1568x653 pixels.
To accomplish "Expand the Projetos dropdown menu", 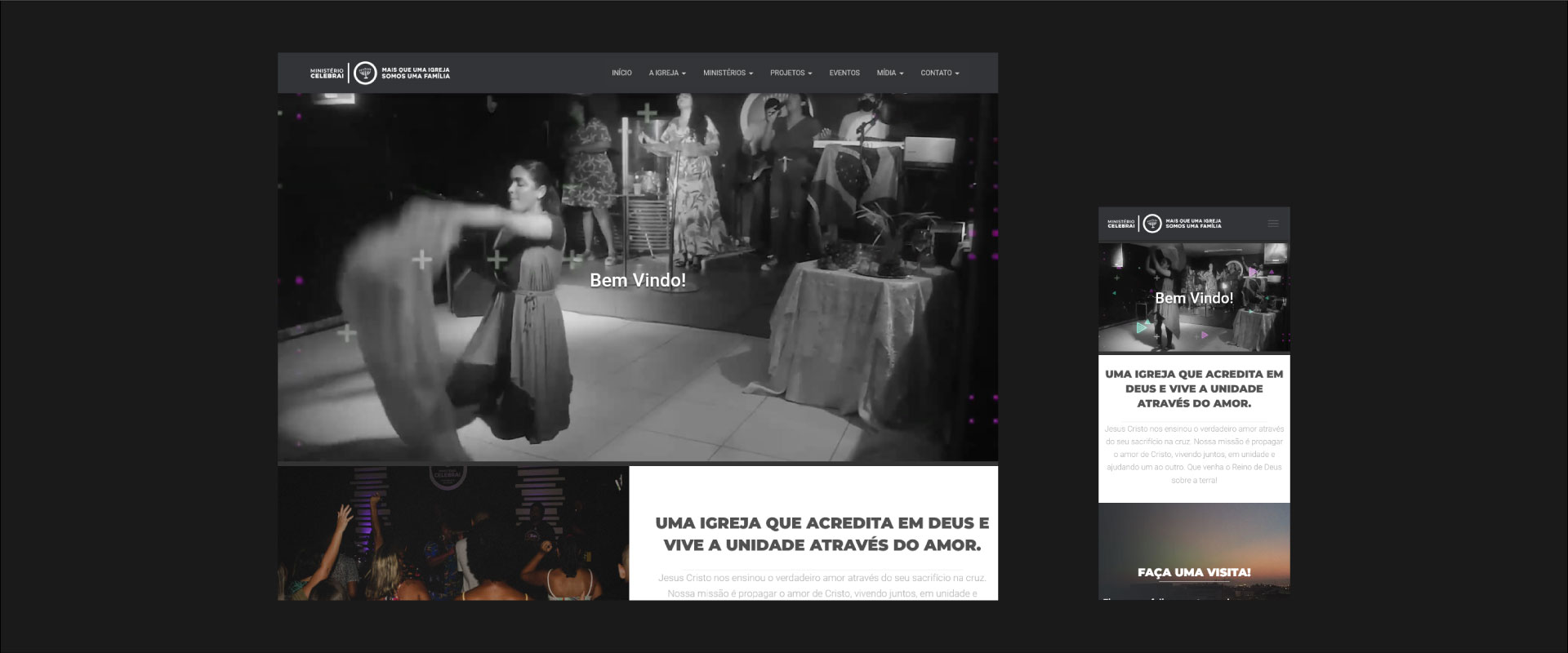I will pyautogui.click(x=791, y=73).
